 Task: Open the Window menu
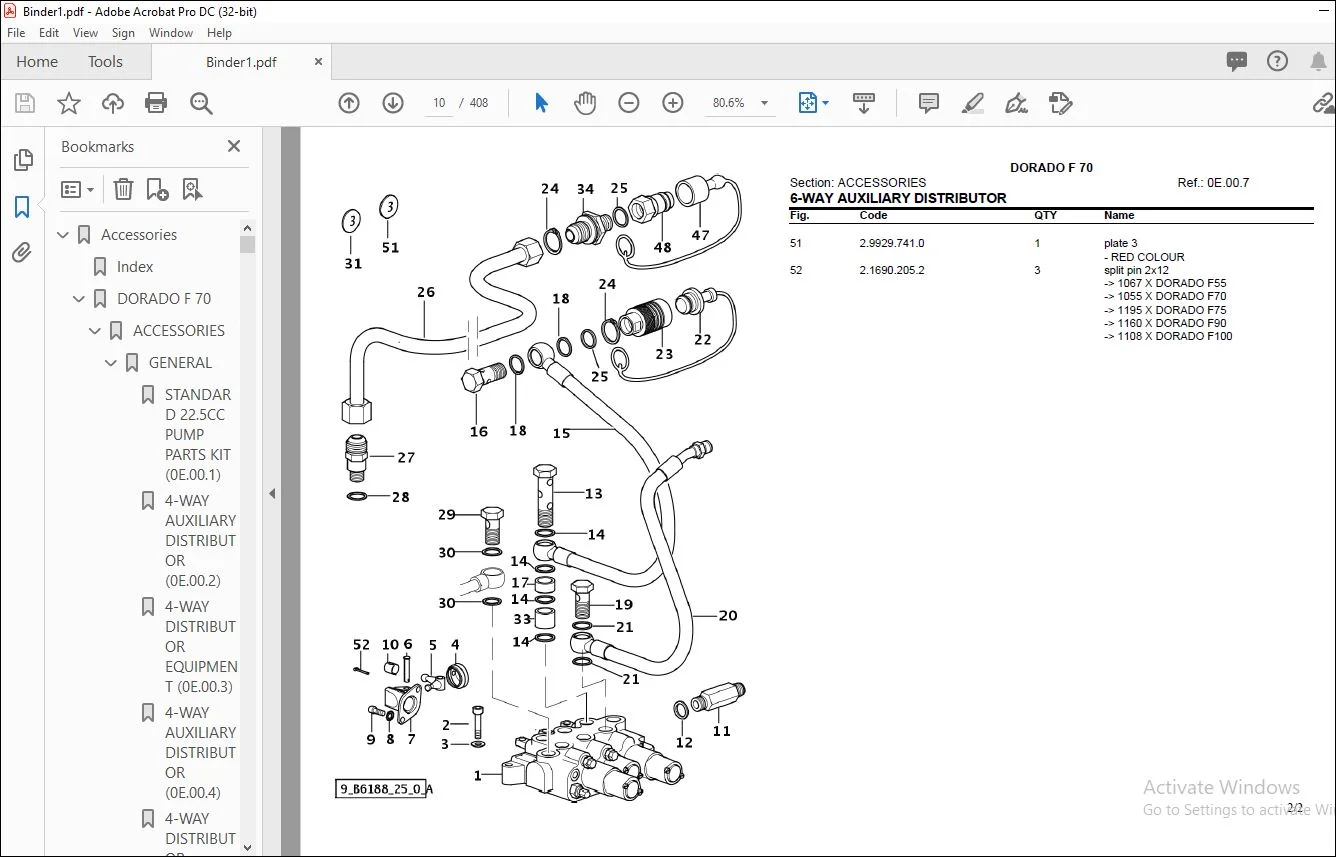(x=171, y=33)
